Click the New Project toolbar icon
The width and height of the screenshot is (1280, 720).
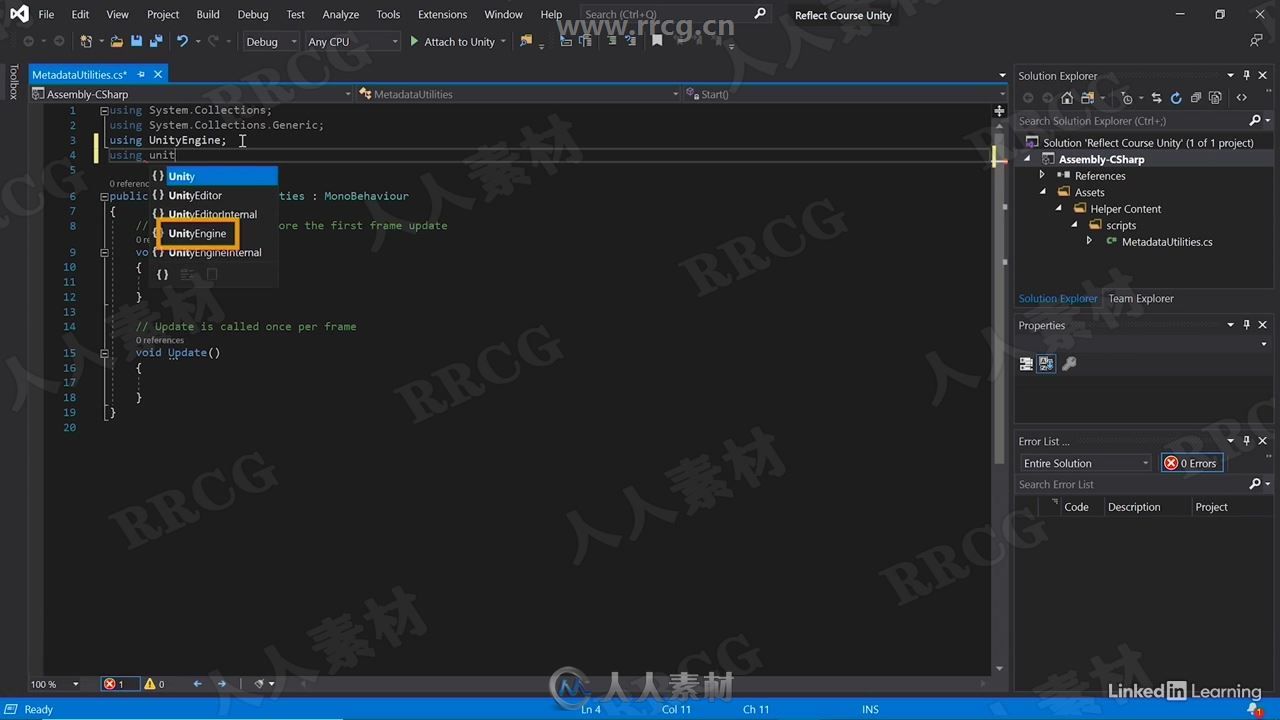(x=86, y=42)
